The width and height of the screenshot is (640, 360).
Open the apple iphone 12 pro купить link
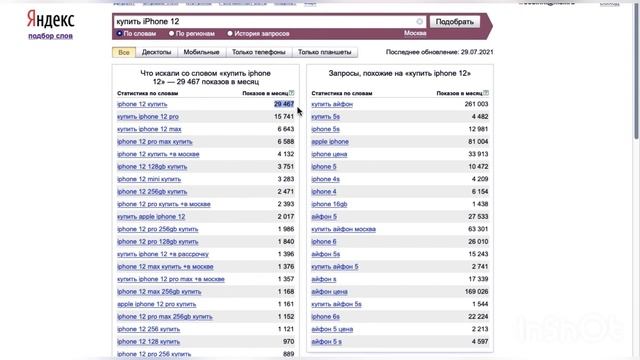(x=156, y=304)
